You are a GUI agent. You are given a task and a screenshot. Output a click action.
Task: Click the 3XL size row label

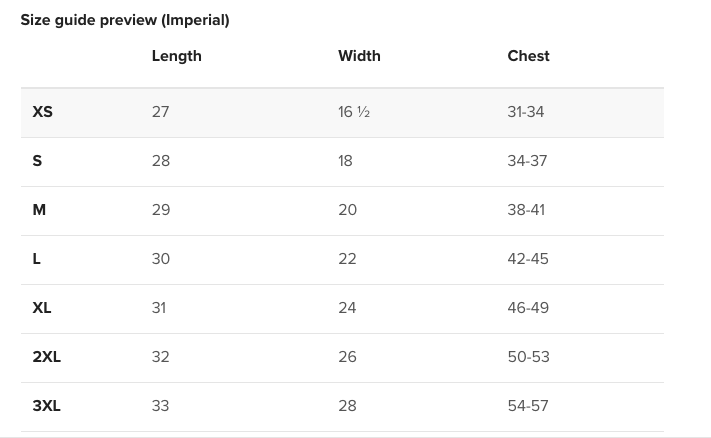tap(46, 406)
